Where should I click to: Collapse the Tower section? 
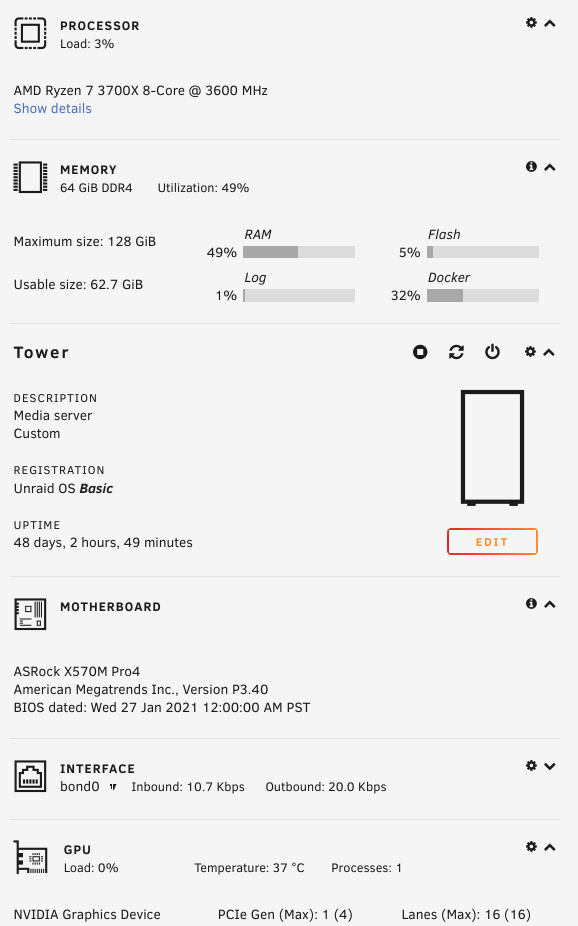click(x=548, y=353)
